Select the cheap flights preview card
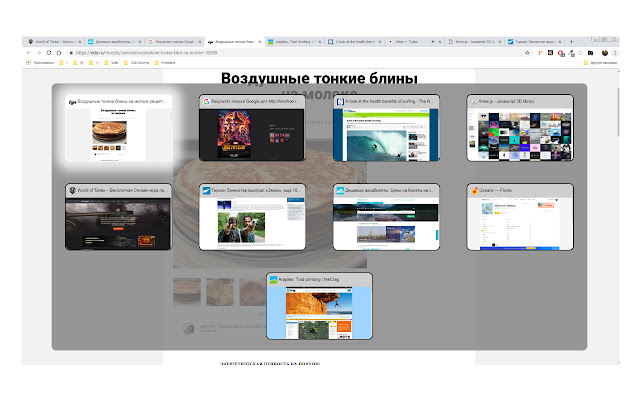Viewport: 640px width, 400px height. pyautogui.click(x=386, y=217)
